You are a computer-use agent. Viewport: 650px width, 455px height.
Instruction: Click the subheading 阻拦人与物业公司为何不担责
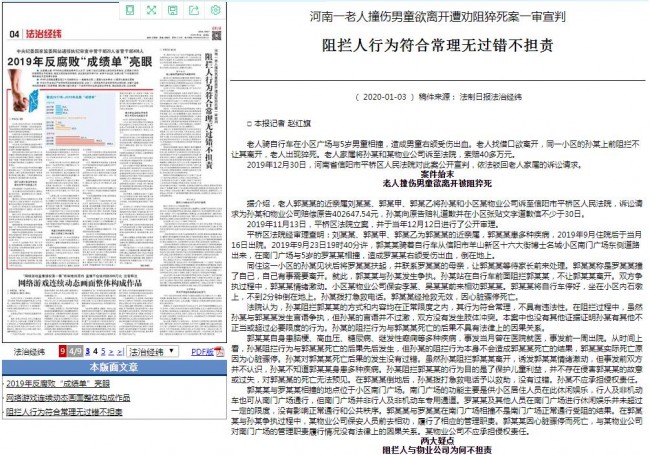(437, 450)
